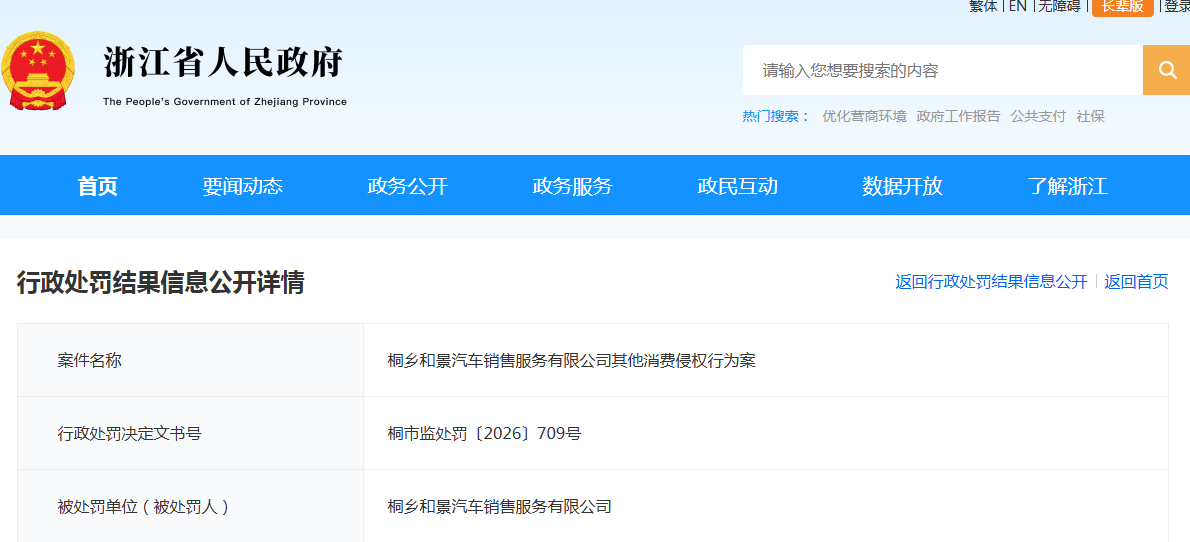Switch to 繁体 traditional Chinese
This screenshot has width=1190, height=542.
pyautogui.click(x=984, y=6)
